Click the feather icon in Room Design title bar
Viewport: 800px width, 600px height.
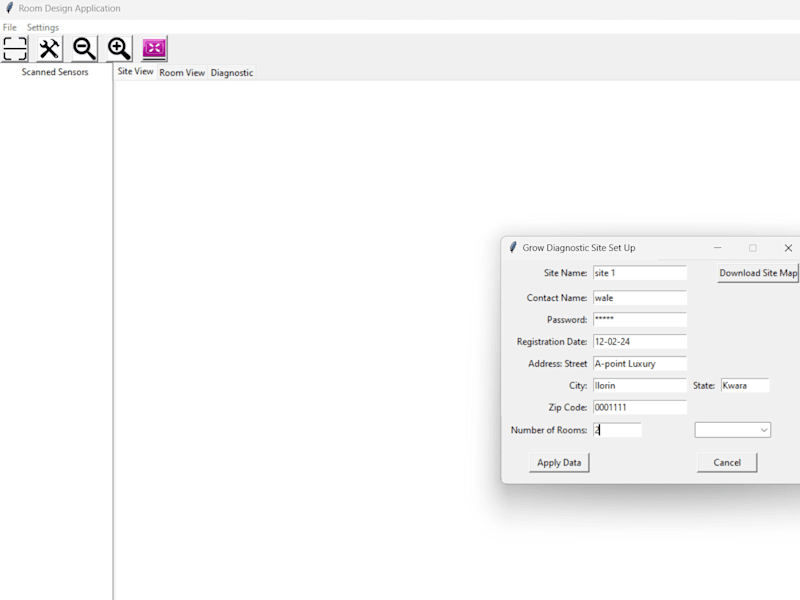tap(9, 8)
